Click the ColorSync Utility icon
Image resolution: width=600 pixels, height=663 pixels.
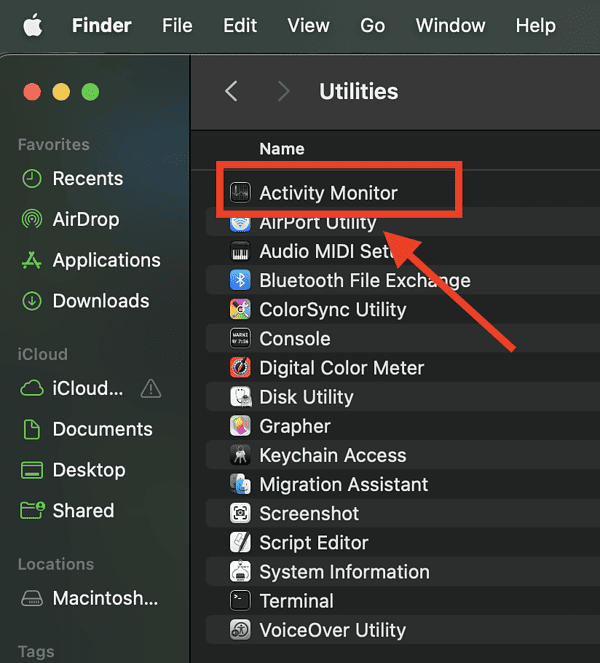(x=240, y=309)
